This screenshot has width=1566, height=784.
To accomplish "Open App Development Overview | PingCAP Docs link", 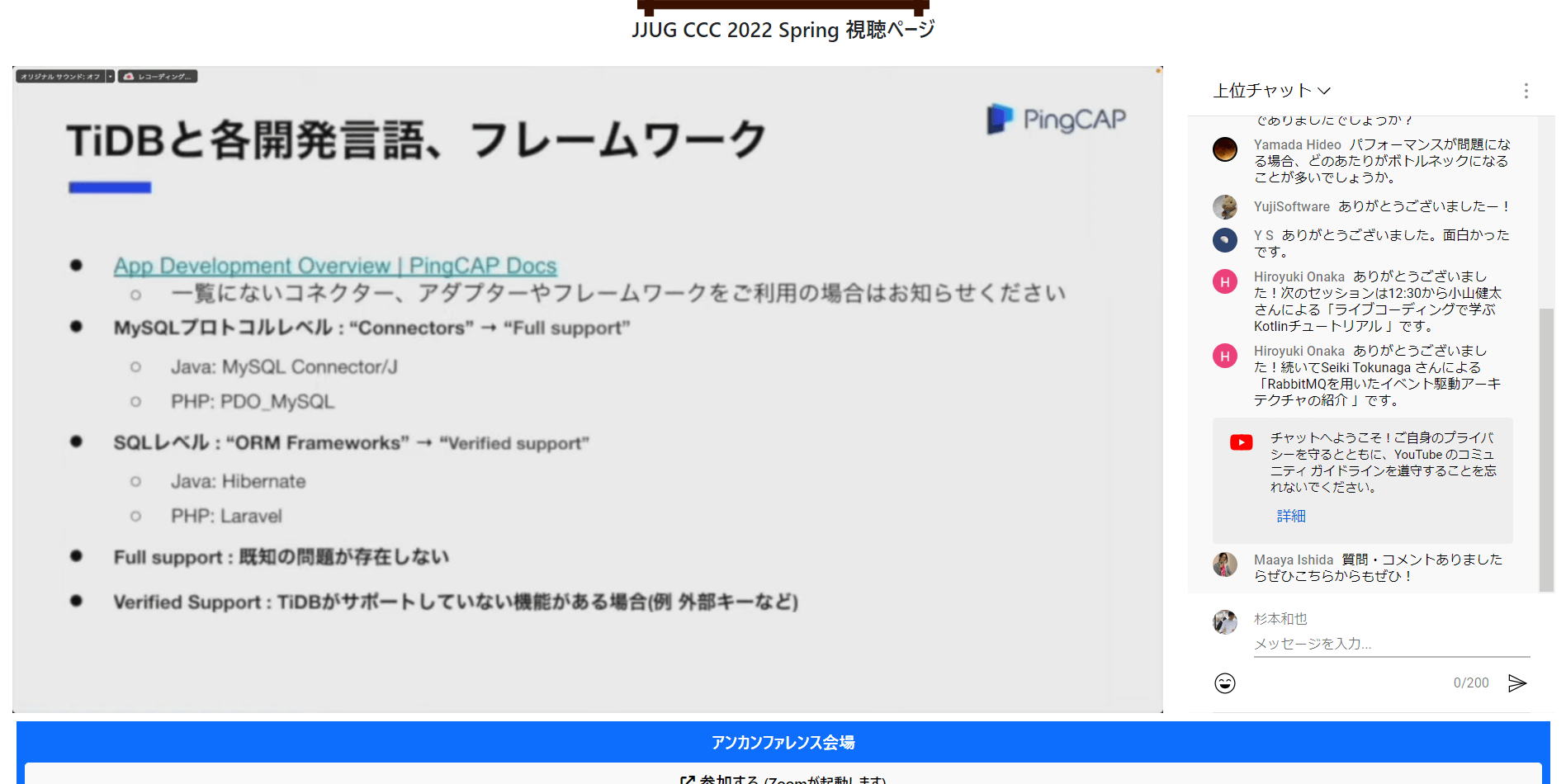I will click(335, 266).
